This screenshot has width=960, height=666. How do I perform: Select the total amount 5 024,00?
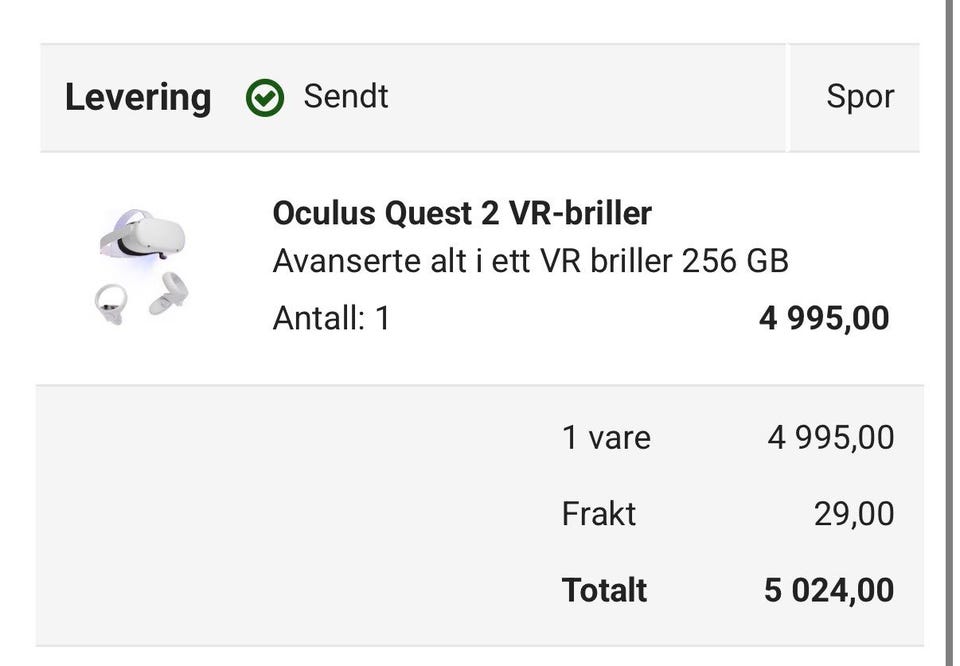(x=829, y=591)
